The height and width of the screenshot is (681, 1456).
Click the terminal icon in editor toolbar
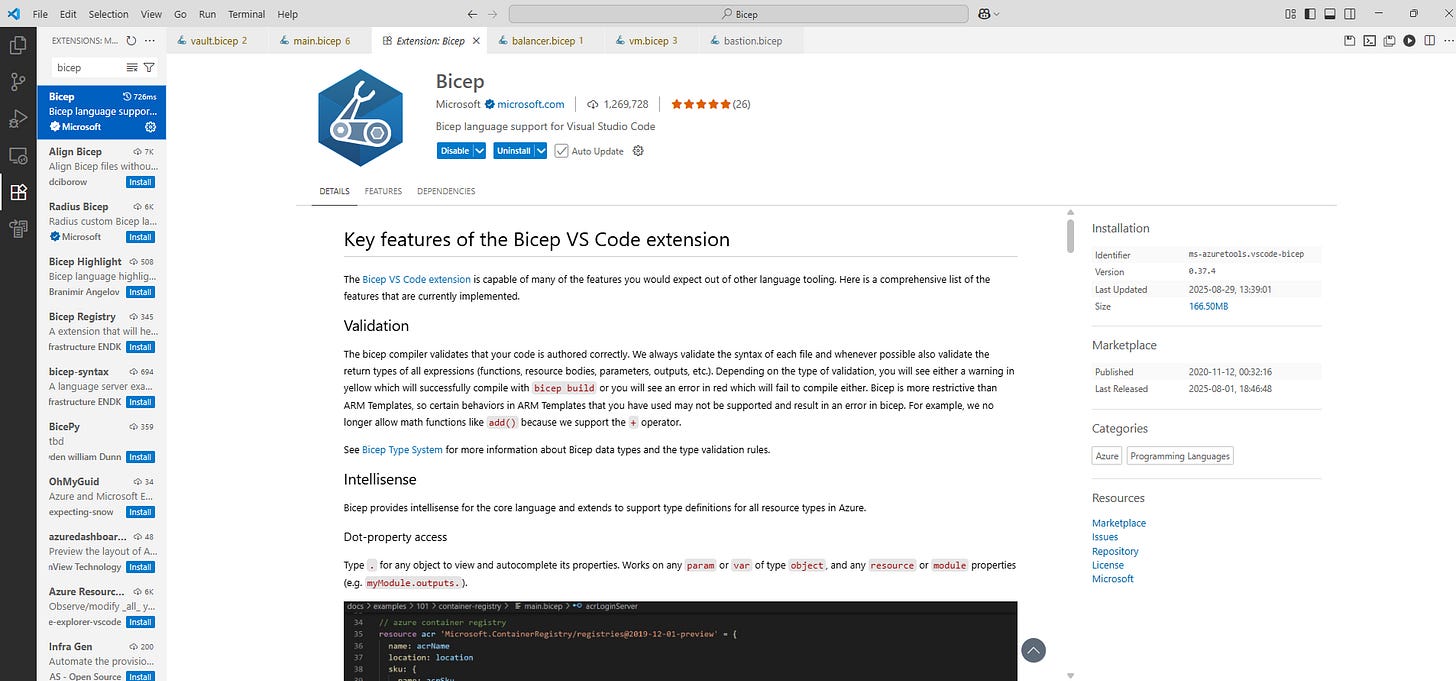click(x=1369, y=41)
